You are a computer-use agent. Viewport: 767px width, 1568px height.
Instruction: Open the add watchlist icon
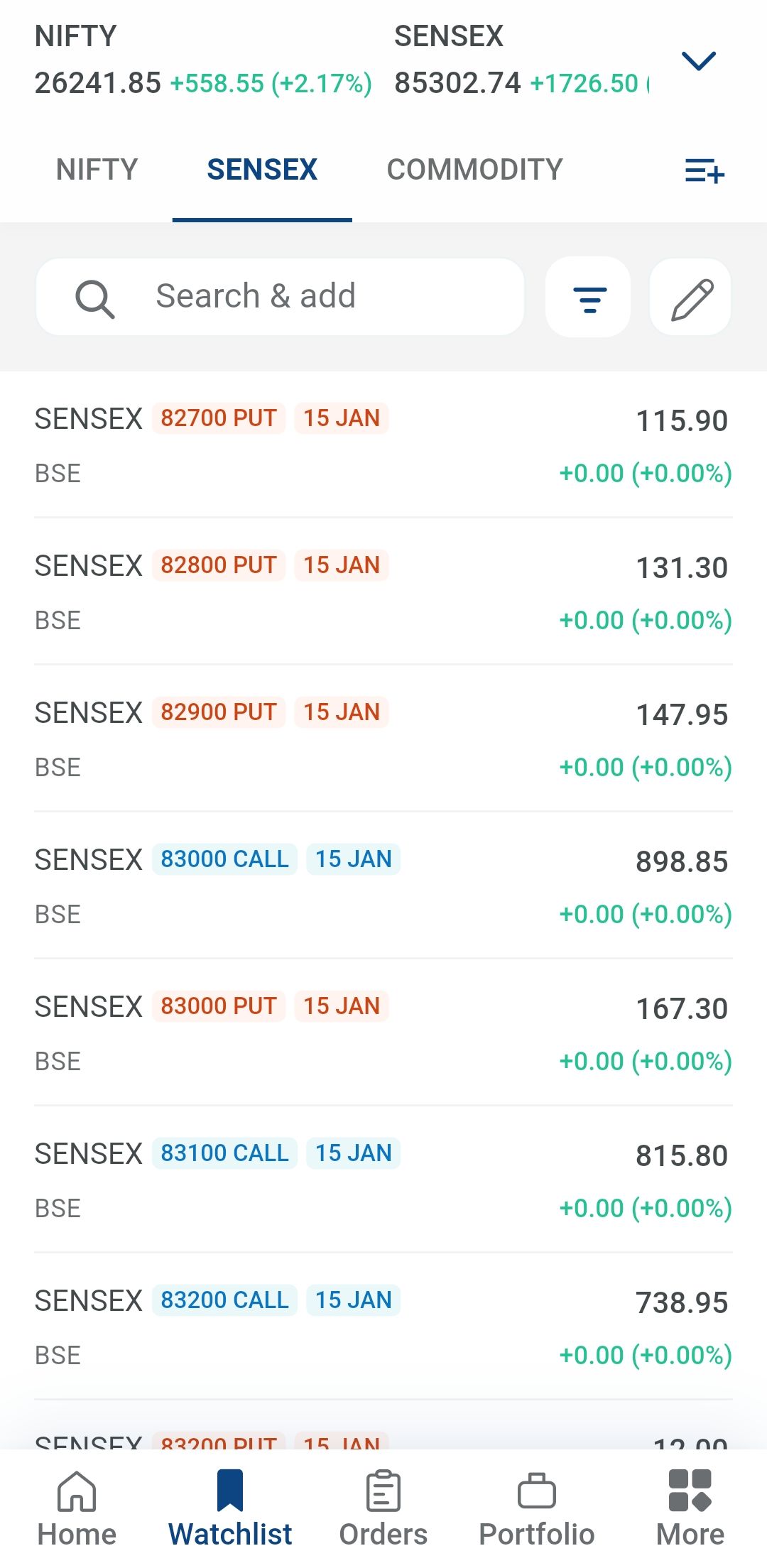pyautogui.click(x=705, y=171)
